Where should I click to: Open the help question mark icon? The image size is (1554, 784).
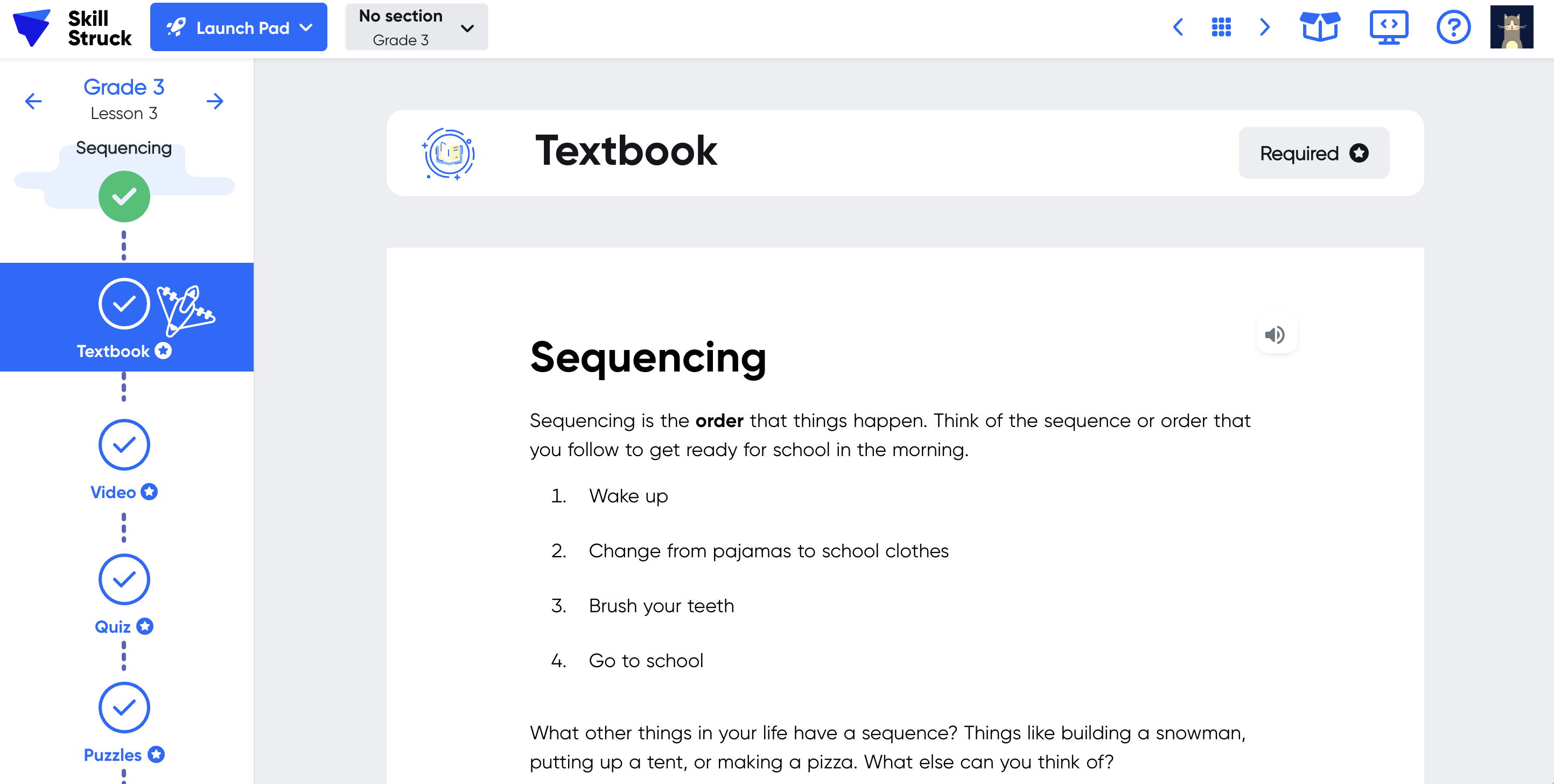coord(1453,27)
